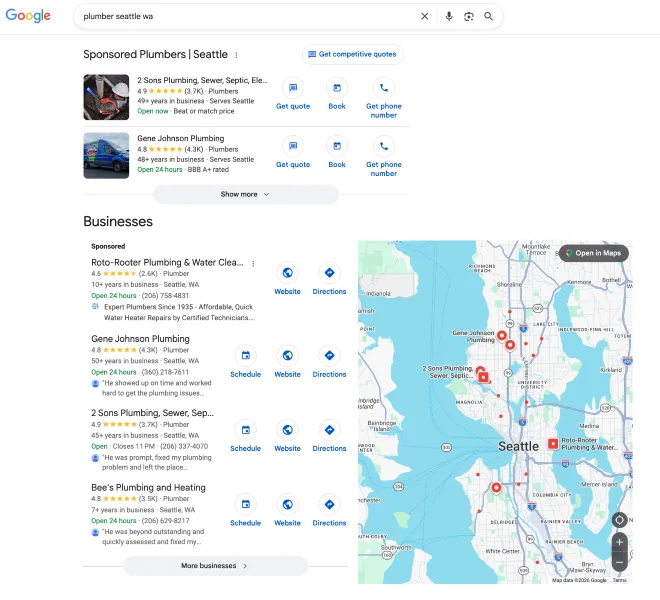Schedule with 2 Sons Plumbing business listing
This screenshot has height=600, width=660.
[x=245, y=436]
